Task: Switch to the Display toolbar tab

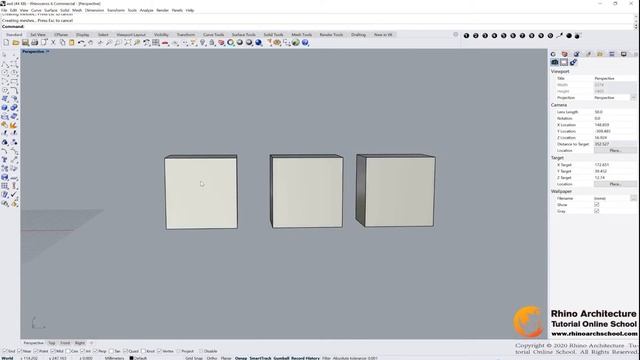Action: pos(82,35)
